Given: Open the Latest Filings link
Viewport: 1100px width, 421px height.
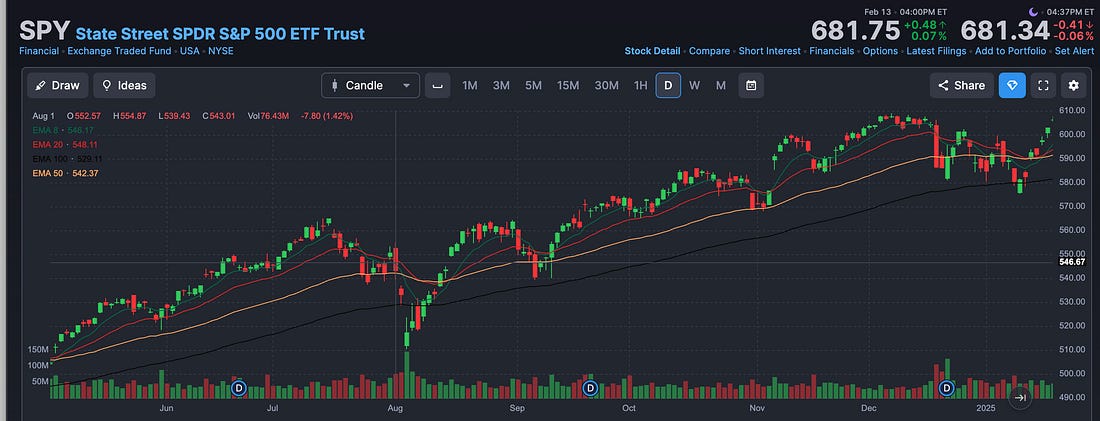Looking at the screenshot, I should 937,51.
